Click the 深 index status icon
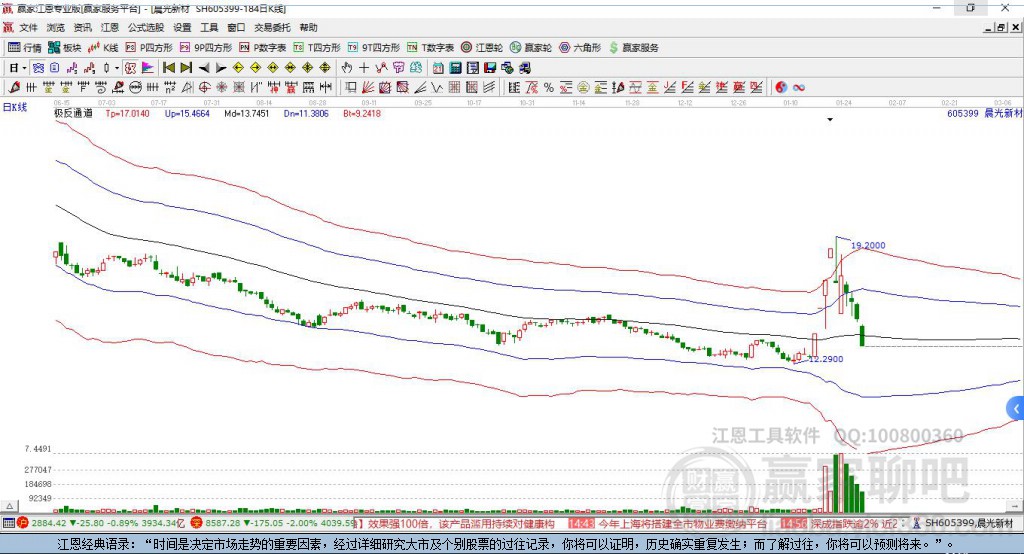The image size is (1024, 554). [x=197, y=523]
